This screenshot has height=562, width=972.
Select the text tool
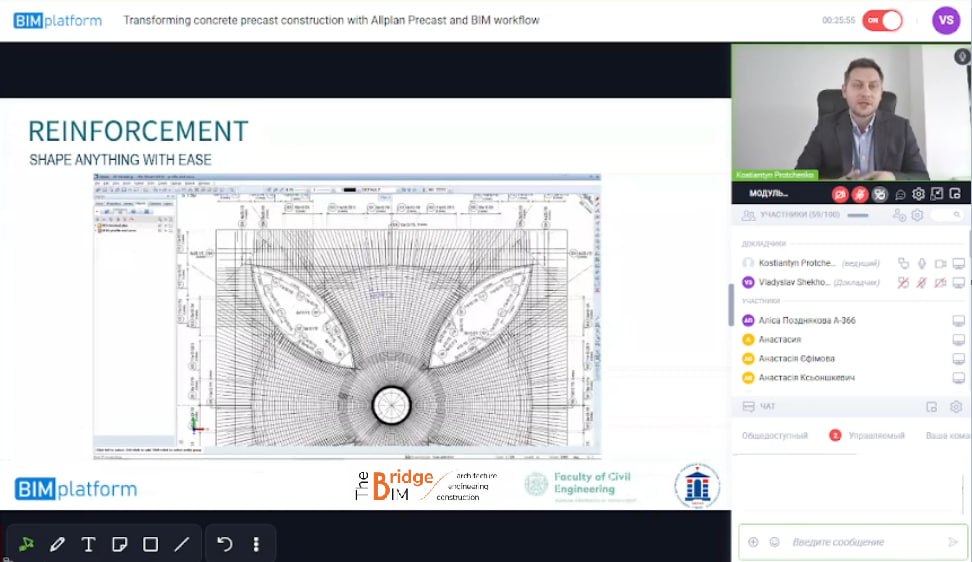point(88,544)
